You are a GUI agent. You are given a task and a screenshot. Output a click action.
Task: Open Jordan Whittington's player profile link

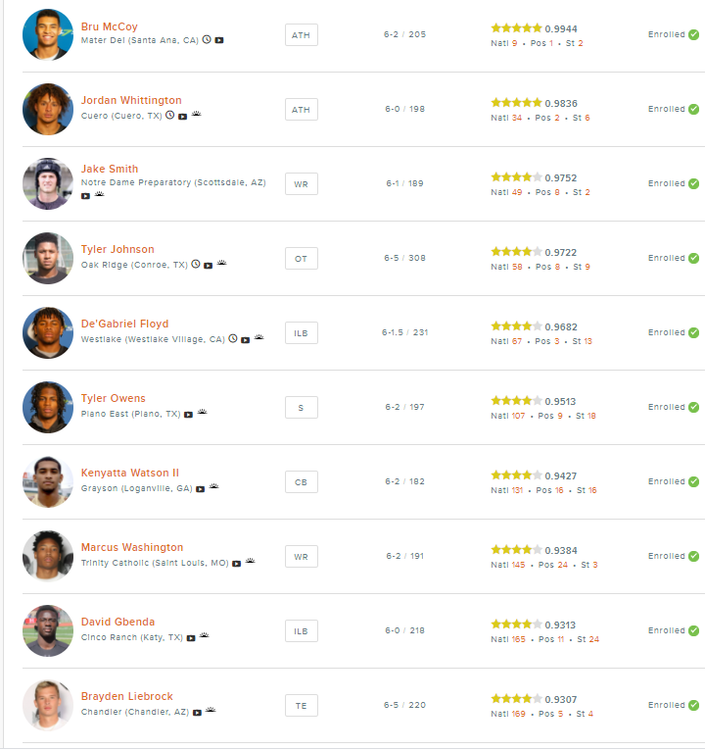coord(131,101)
